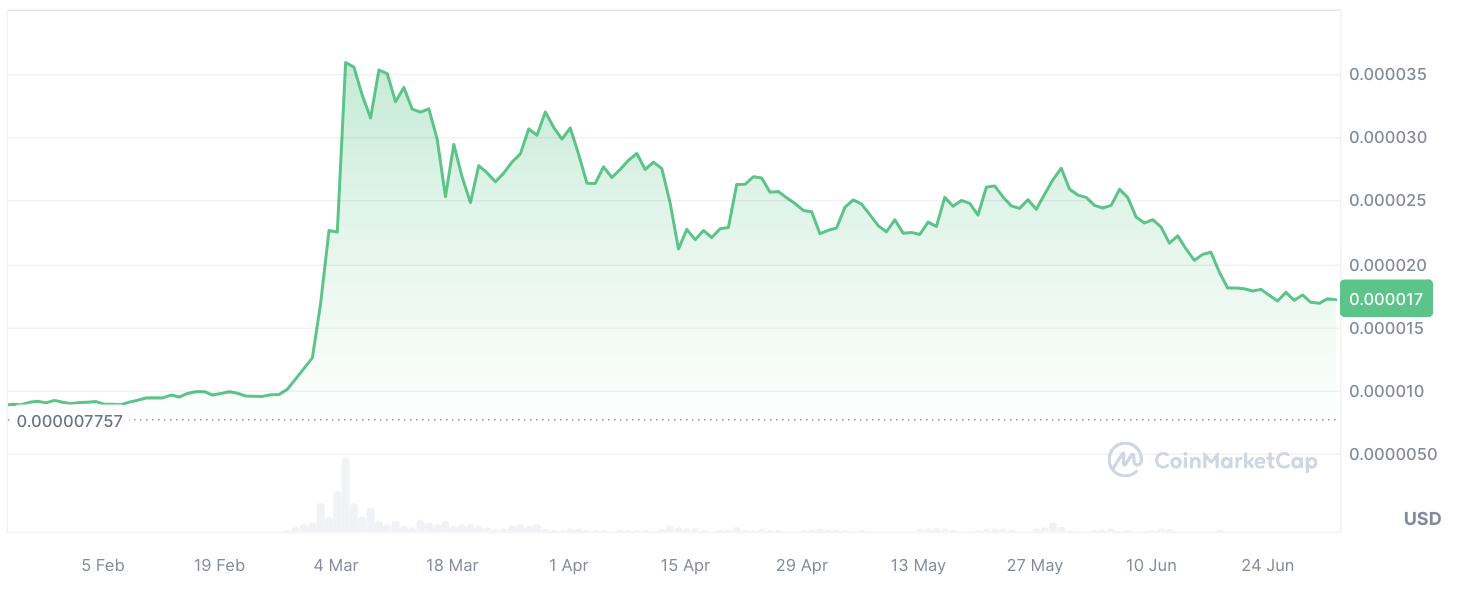Click the CoinMarketCap watermark text

click(1235, 461)
